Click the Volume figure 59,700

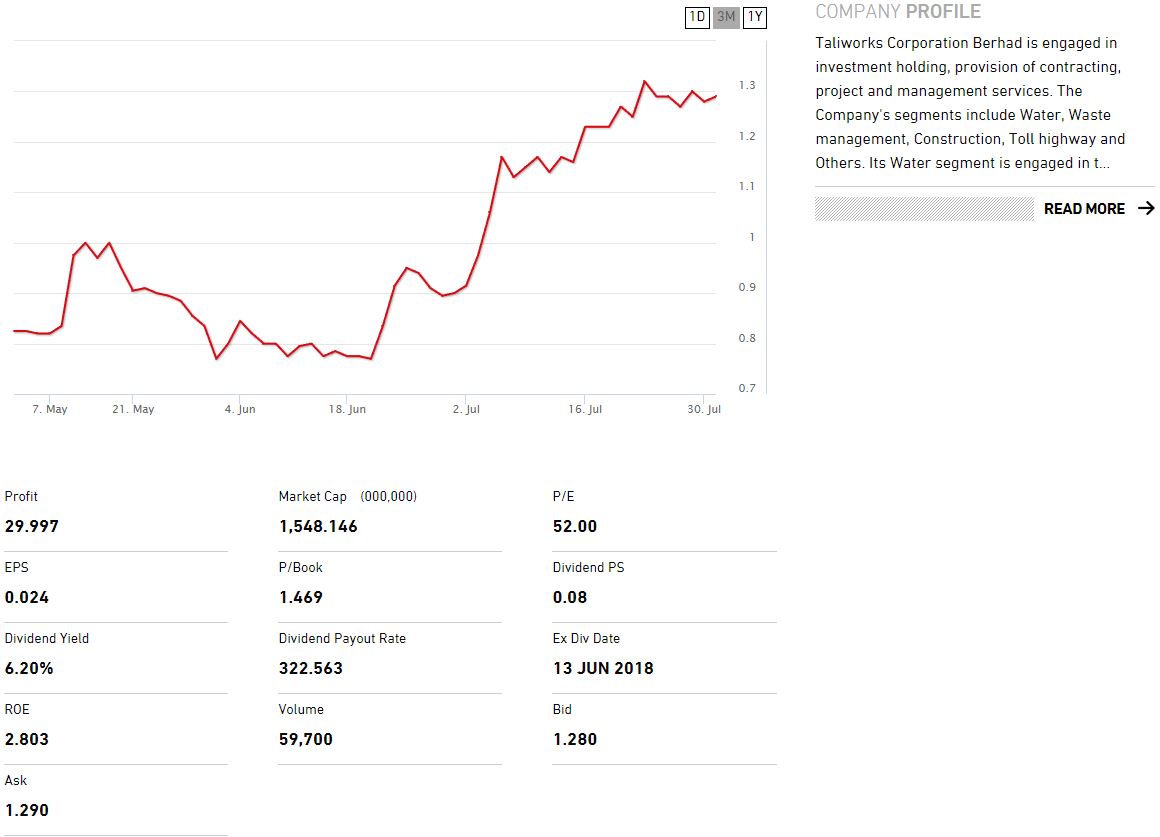(306, 740)
